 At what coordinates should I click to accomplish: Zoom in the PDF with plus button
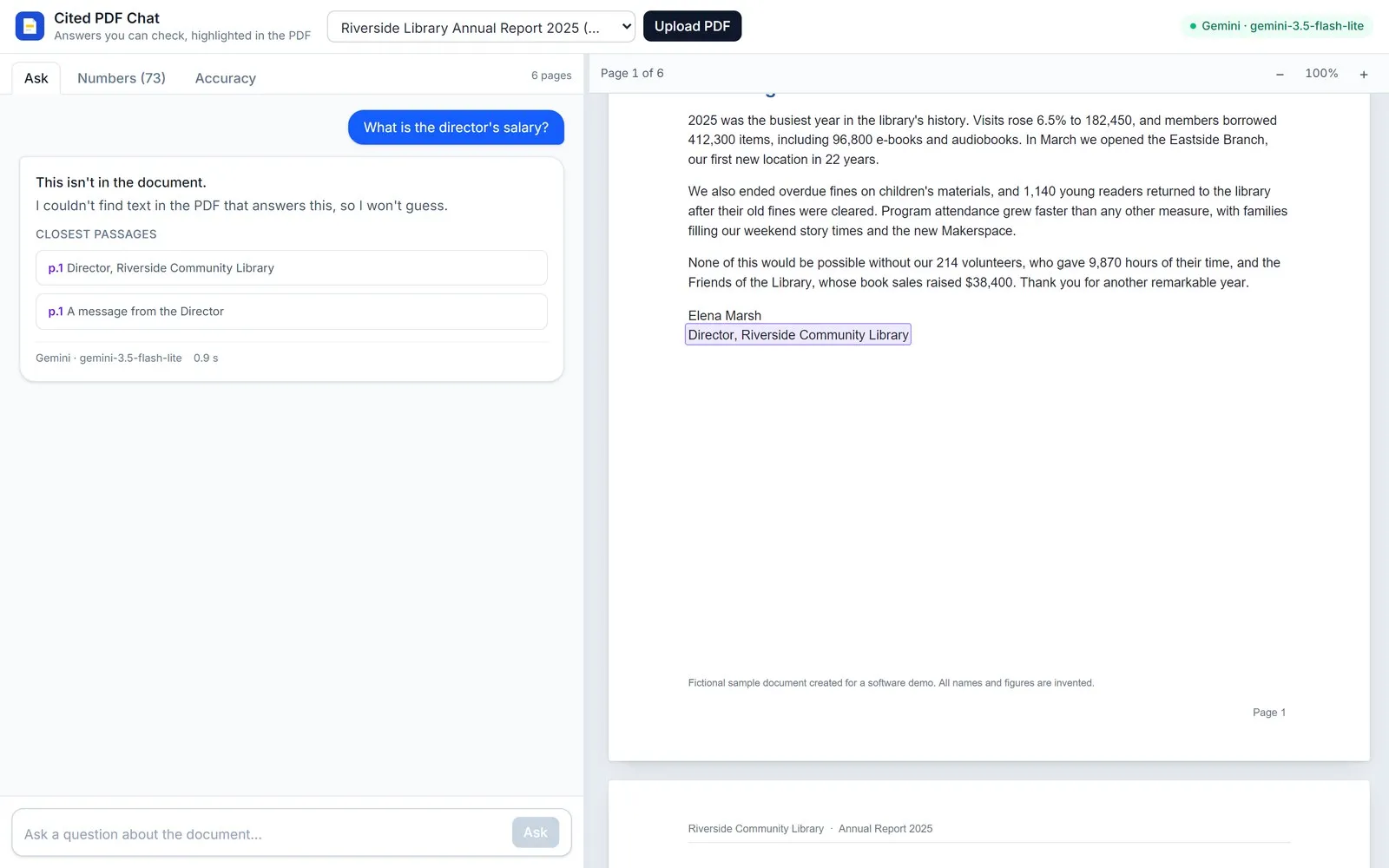pos(1364,74)
